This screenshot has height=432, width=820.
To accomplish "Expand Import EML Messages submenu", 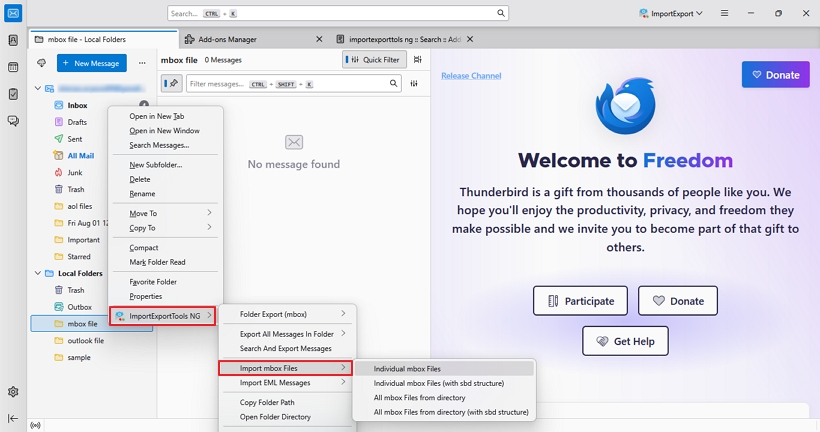I will pyautogui.click(x=288, y=383).
